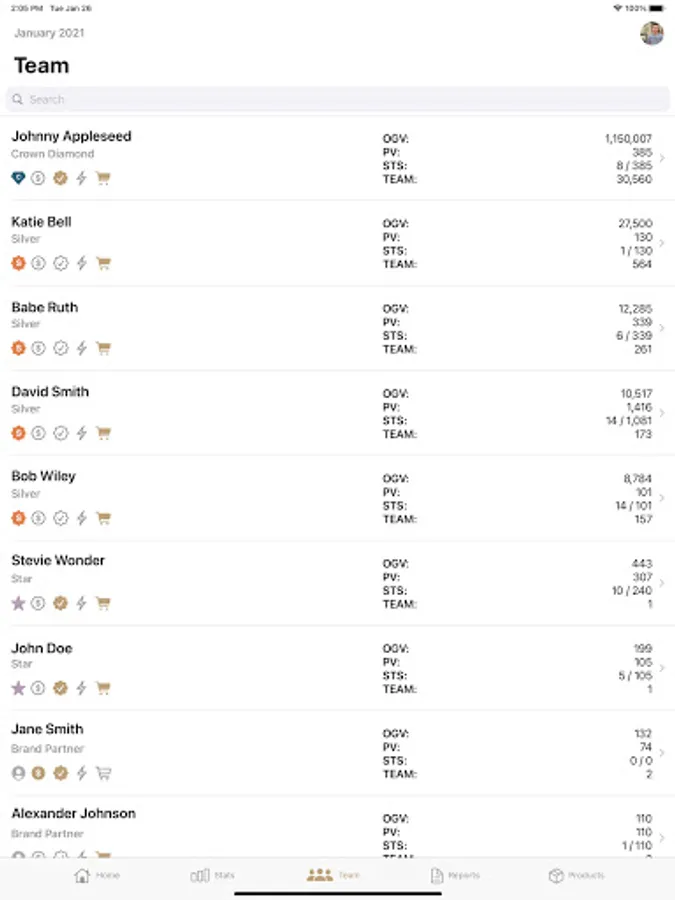Viewport: 675px width, 900px height.
Task: Open the profile avatar photo
Action: point(652,34)
